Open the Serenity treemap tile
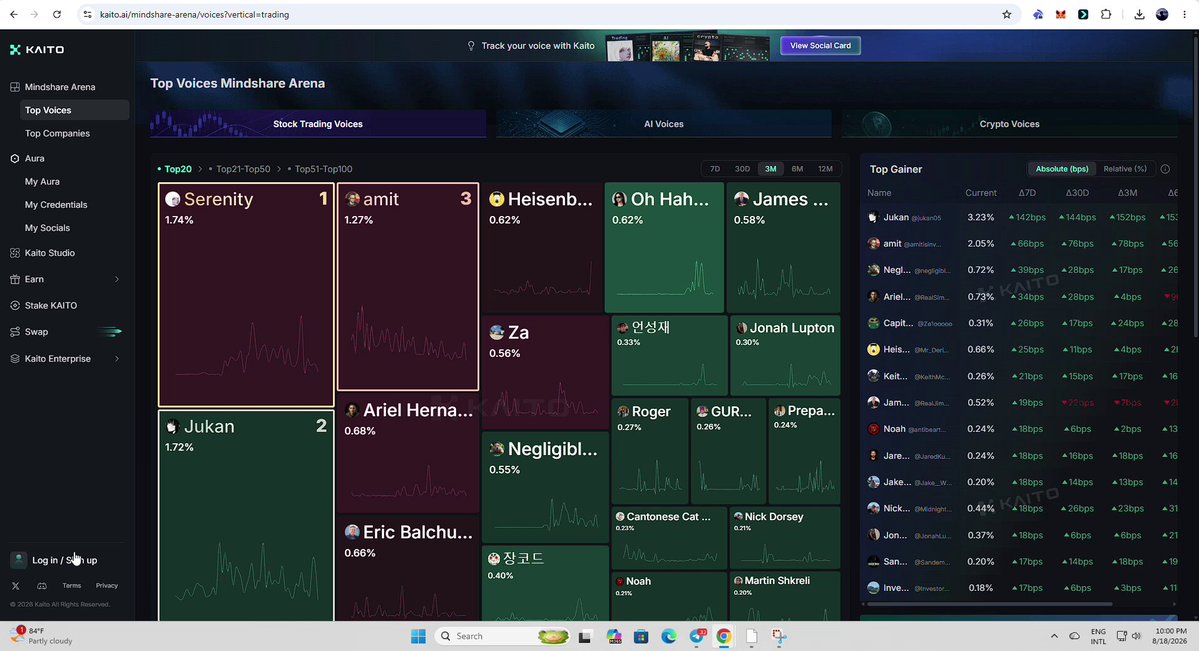Screen dimensions: 1199x651 click(x=246, y=295)
